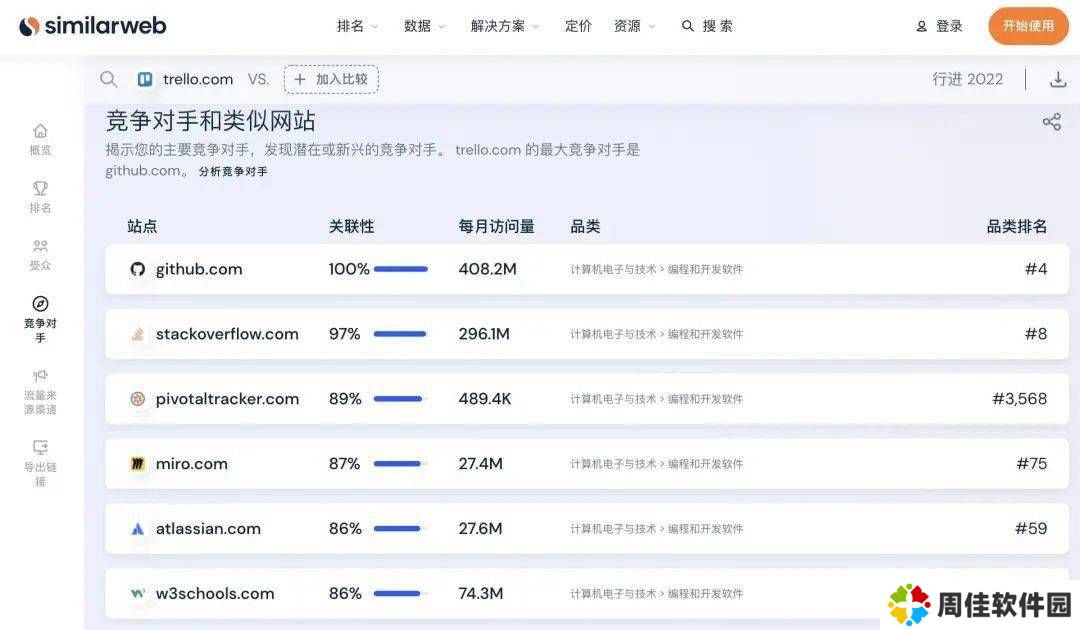Click the stackoverflow.com 97% relevance bar

tap(401, 334)
